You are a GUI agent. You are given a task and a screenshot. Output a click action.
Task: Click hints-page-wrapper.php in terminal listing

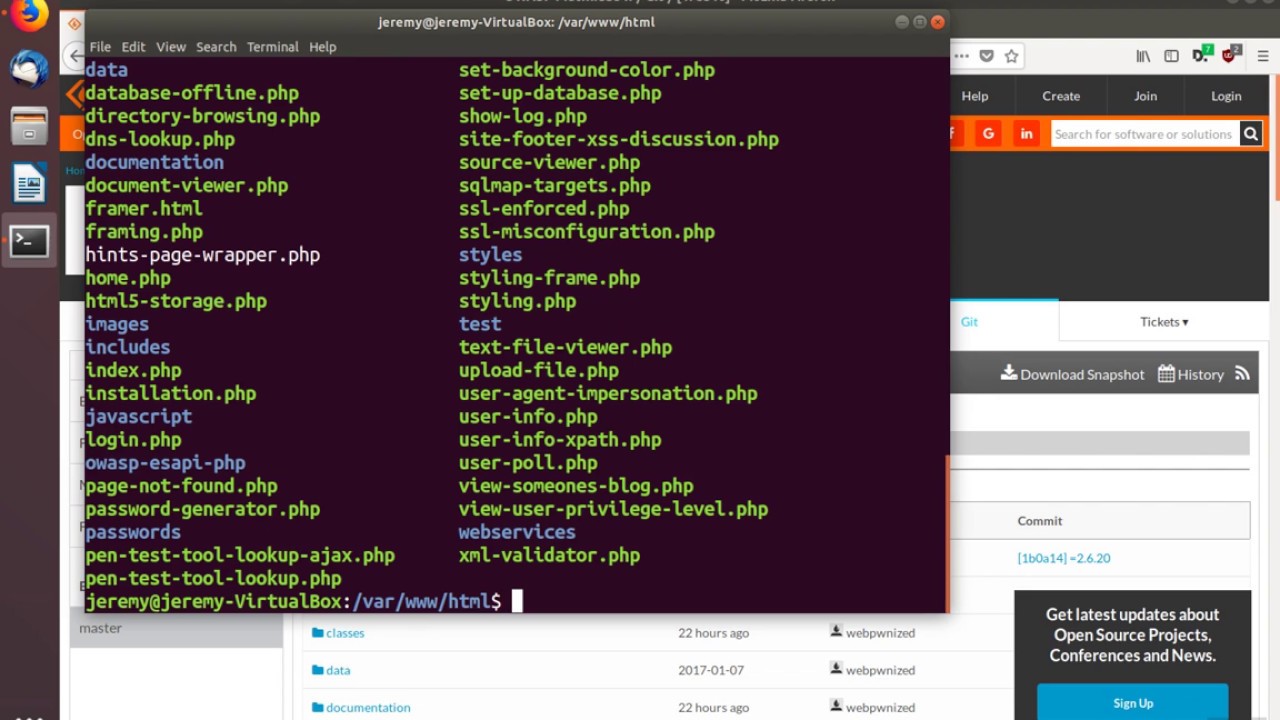203,255
